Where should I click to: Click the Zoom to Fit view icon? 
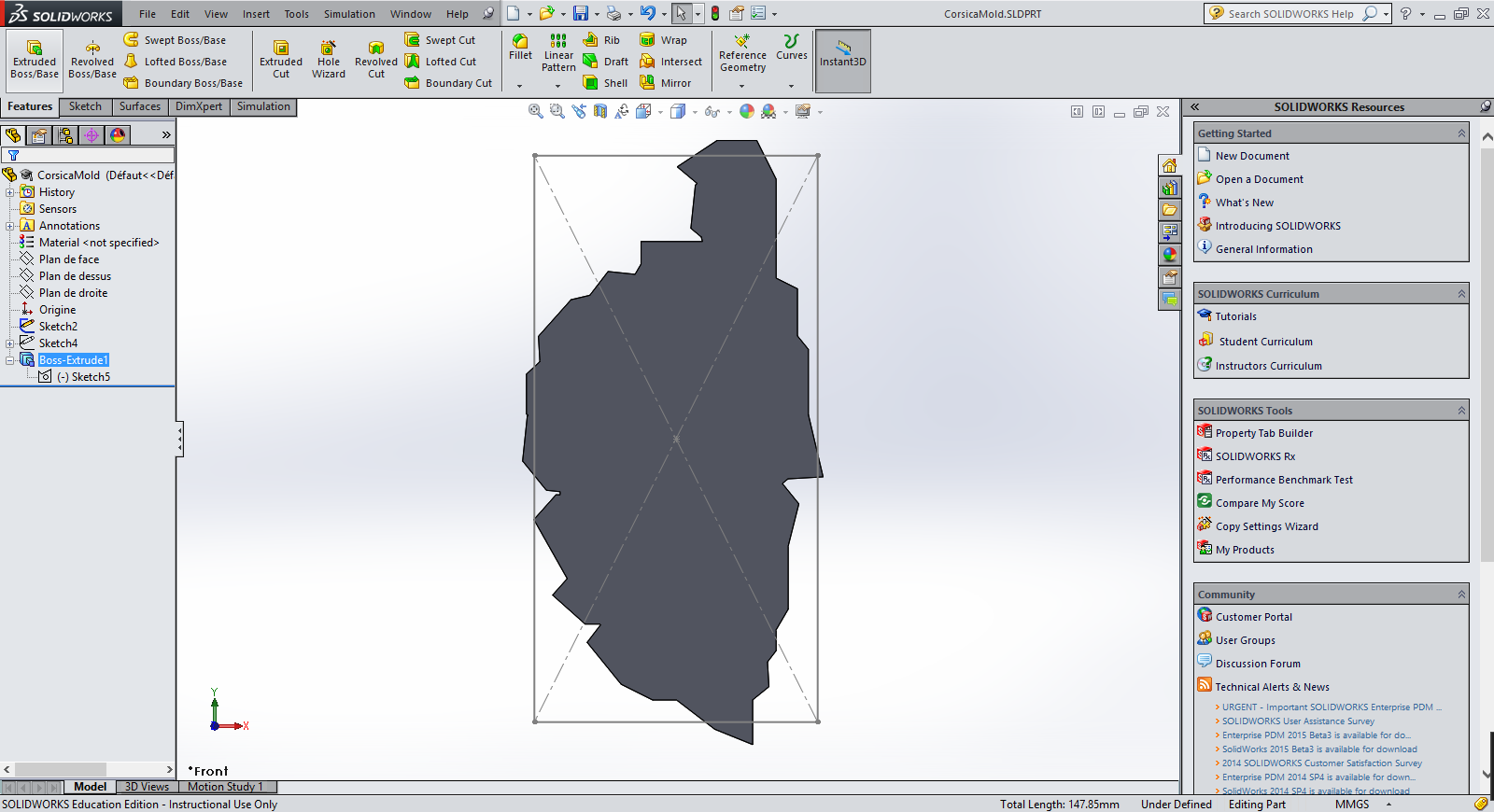click(x=535, y=111)
